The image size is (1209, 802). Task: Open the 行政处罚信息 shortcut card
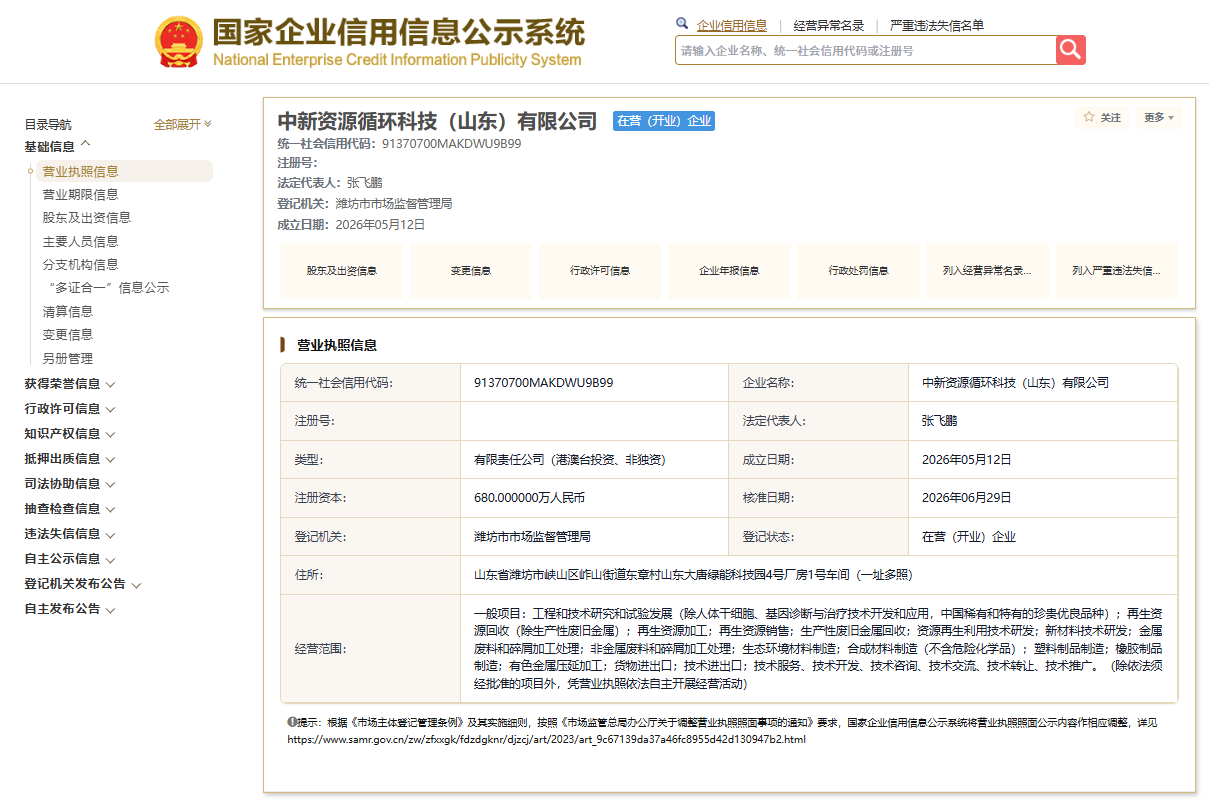point(858,270)
